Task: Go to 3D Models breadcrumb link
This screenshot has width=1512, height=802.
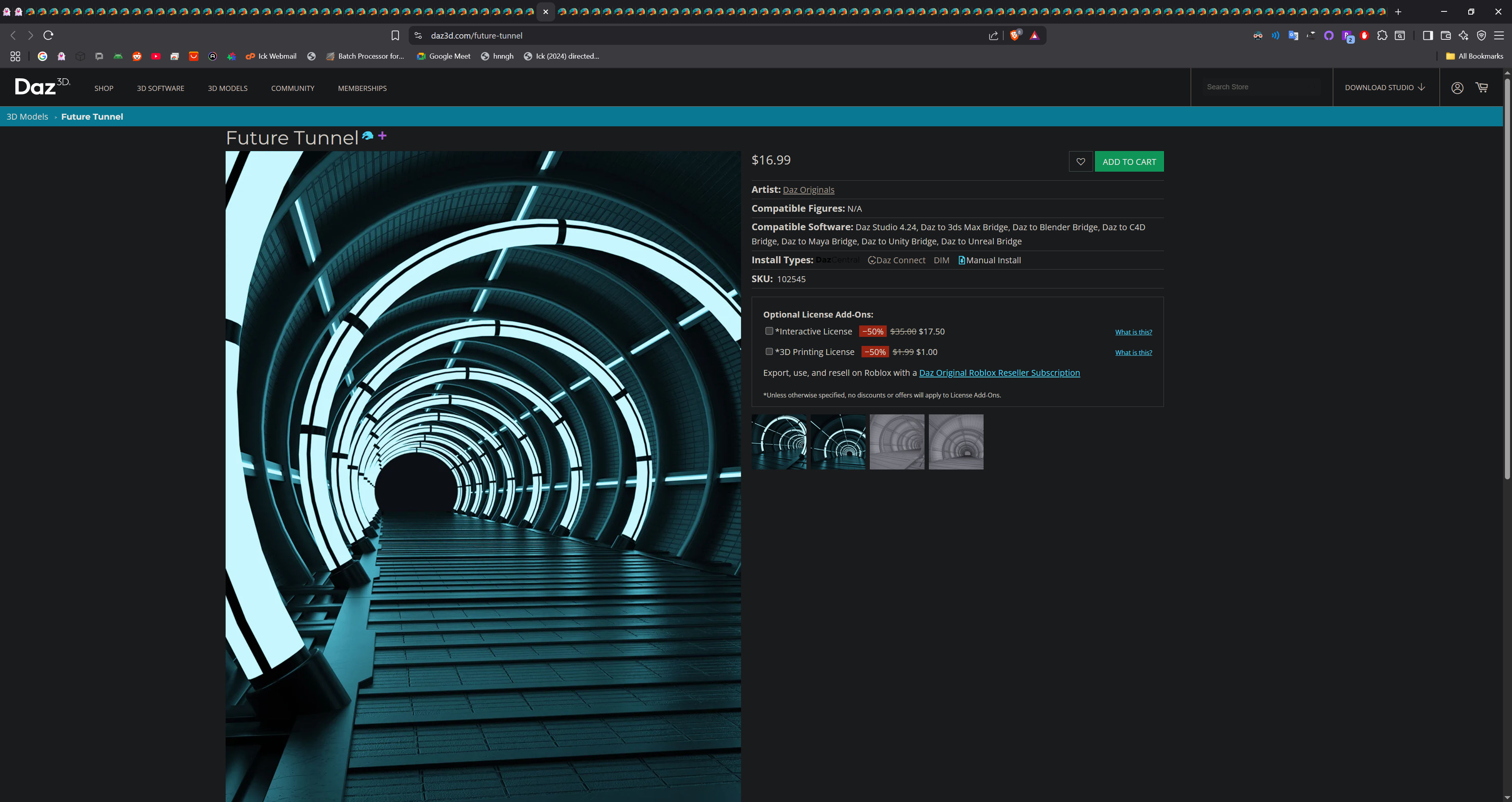Action: [x=27, y=117]
